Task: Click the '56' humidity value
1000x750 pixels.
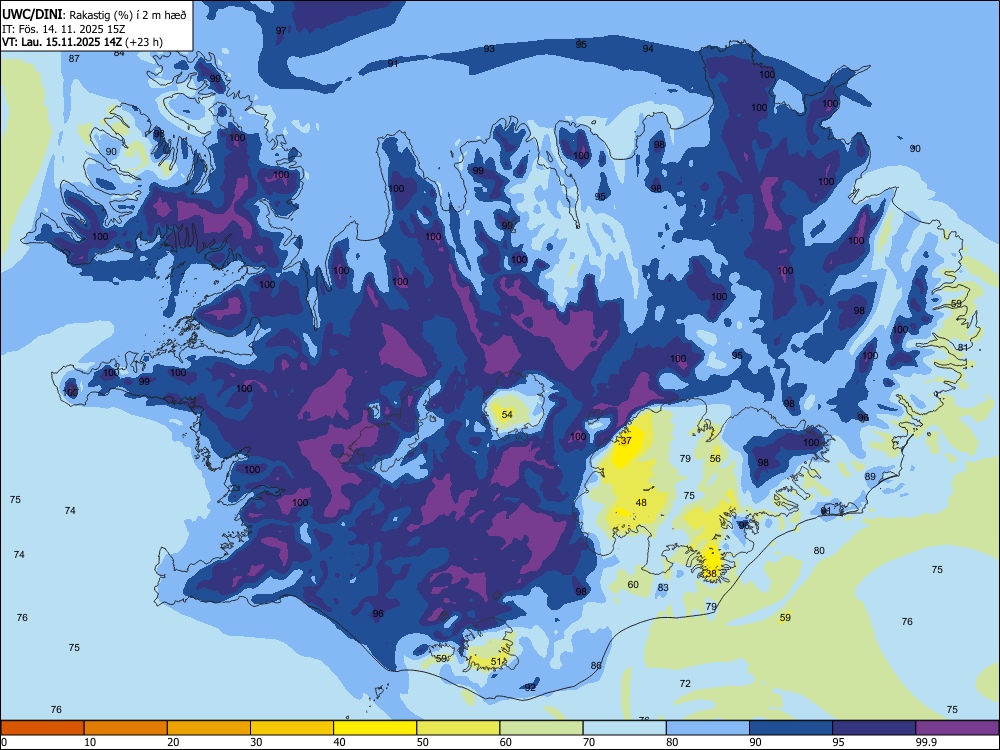Action: (x=715, y=459)
